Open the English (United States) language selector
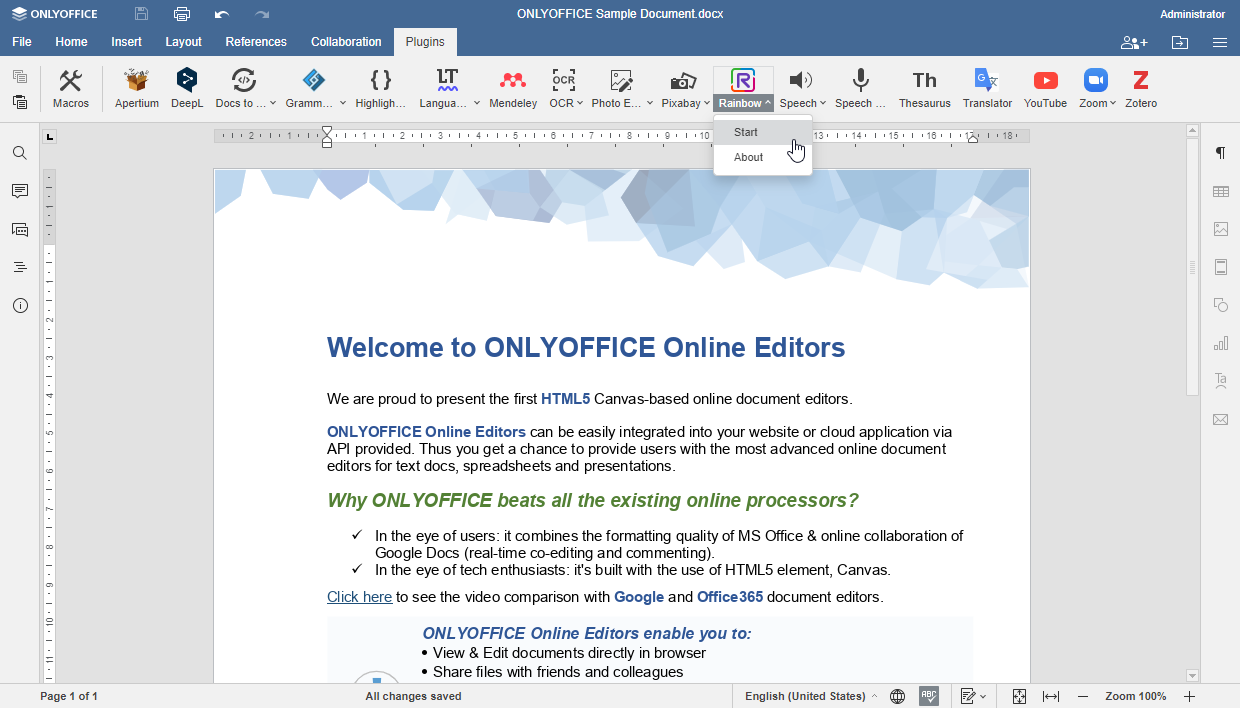The width and height of the screenshot is (1240, 708). [x=811, y=696]
